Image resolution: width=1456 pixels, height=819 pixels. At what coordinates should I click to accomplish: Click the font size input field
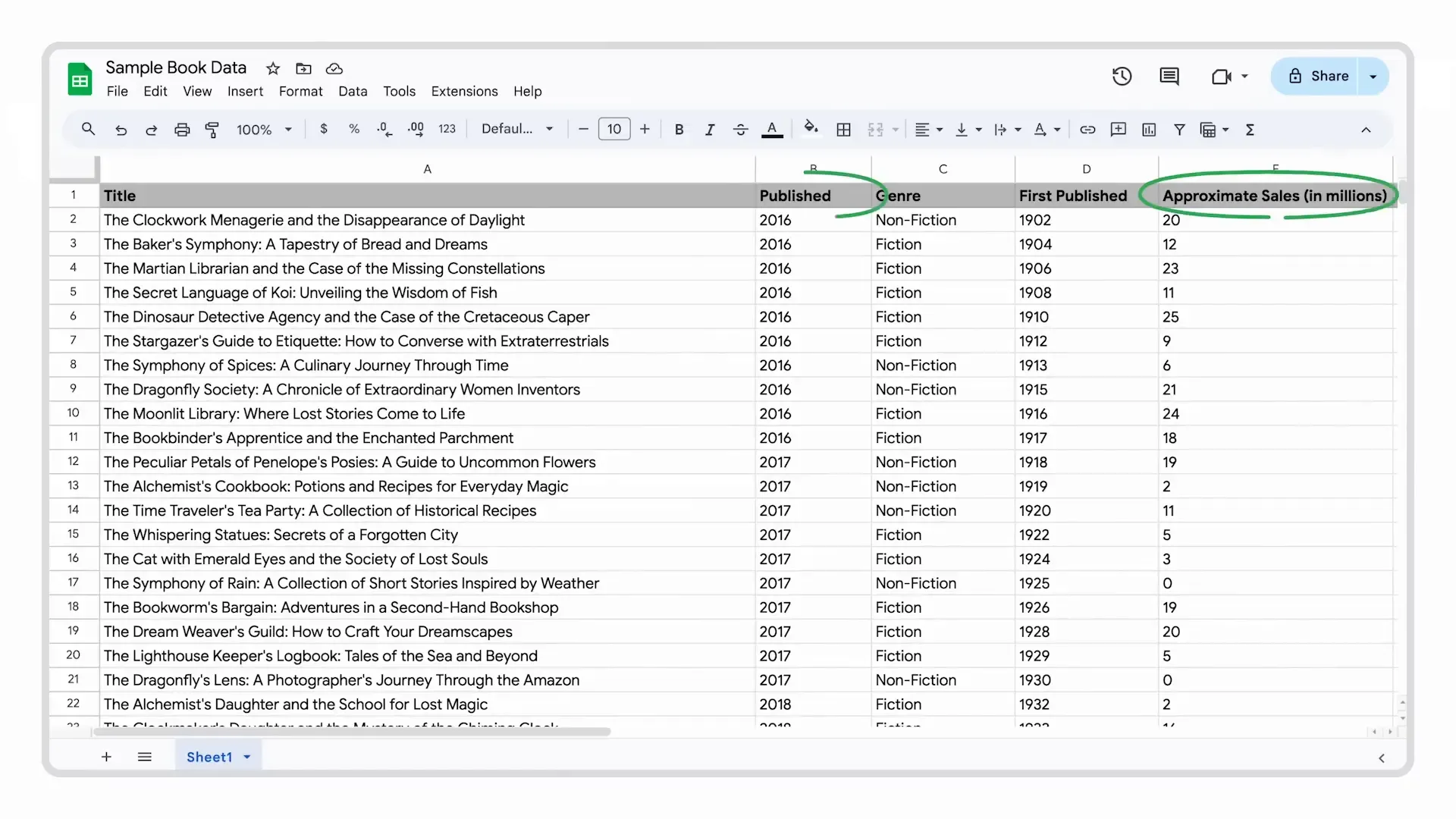[x=613, y=130]
